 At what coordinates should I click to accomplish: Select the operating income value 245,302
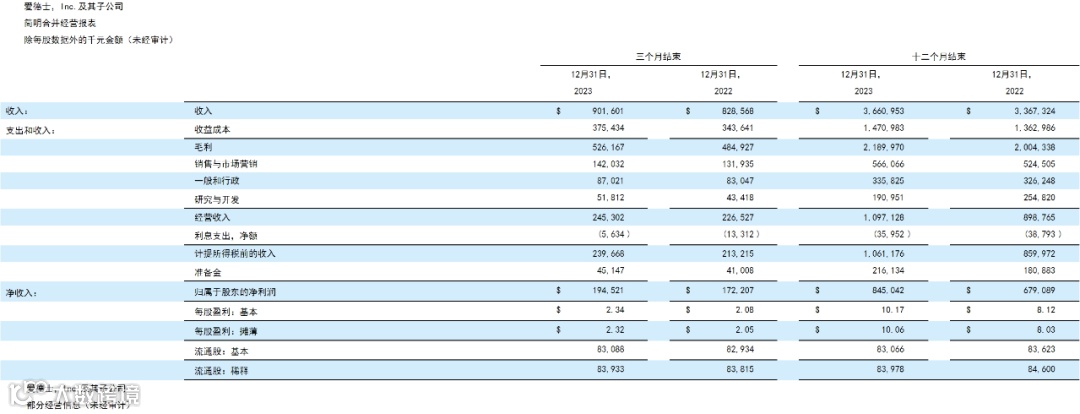coord(608,218)
